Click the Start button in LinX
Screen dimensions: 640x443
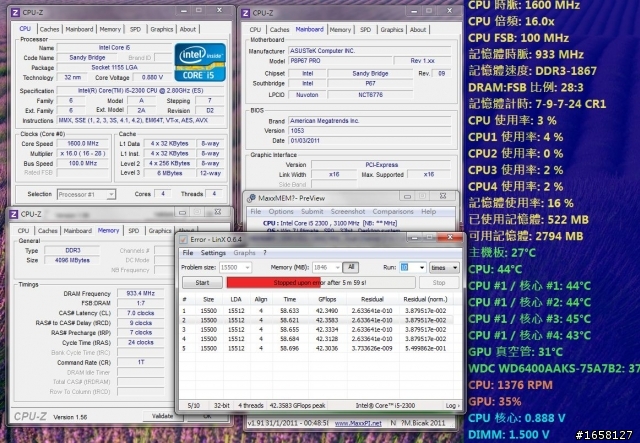click(x=202, y=283)
